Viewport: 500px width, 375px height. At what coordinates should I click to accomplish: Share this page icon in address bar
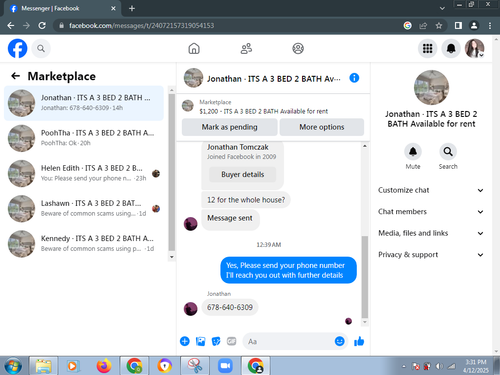pos(423,26)
